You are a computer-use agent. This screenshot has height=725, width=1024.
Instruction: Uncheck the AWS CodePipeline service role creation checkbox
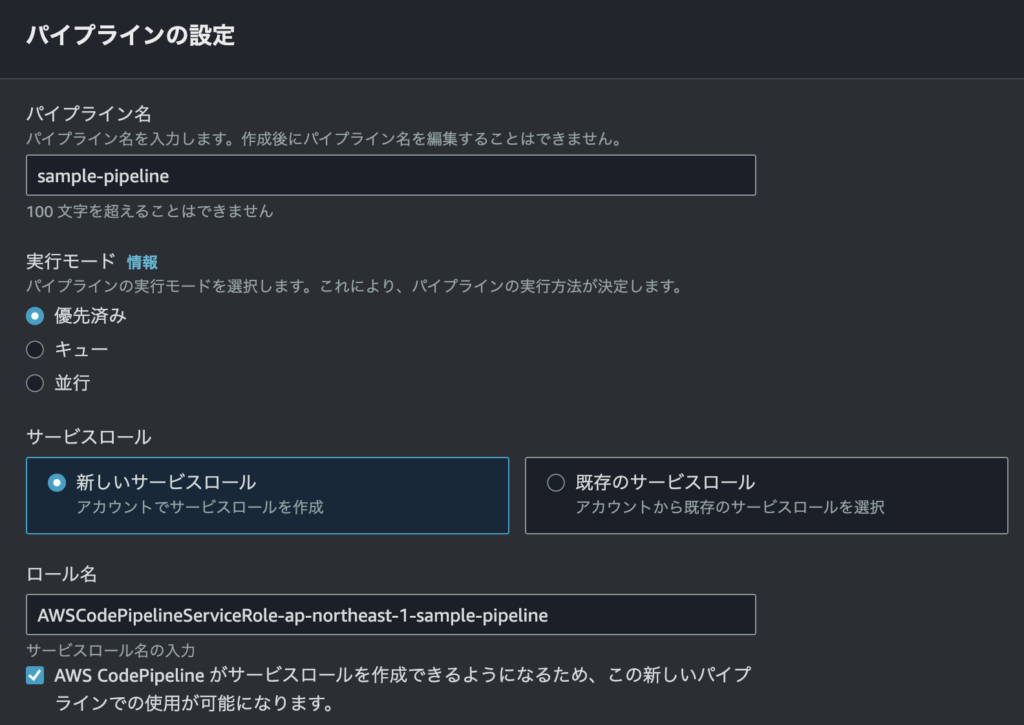35,675
